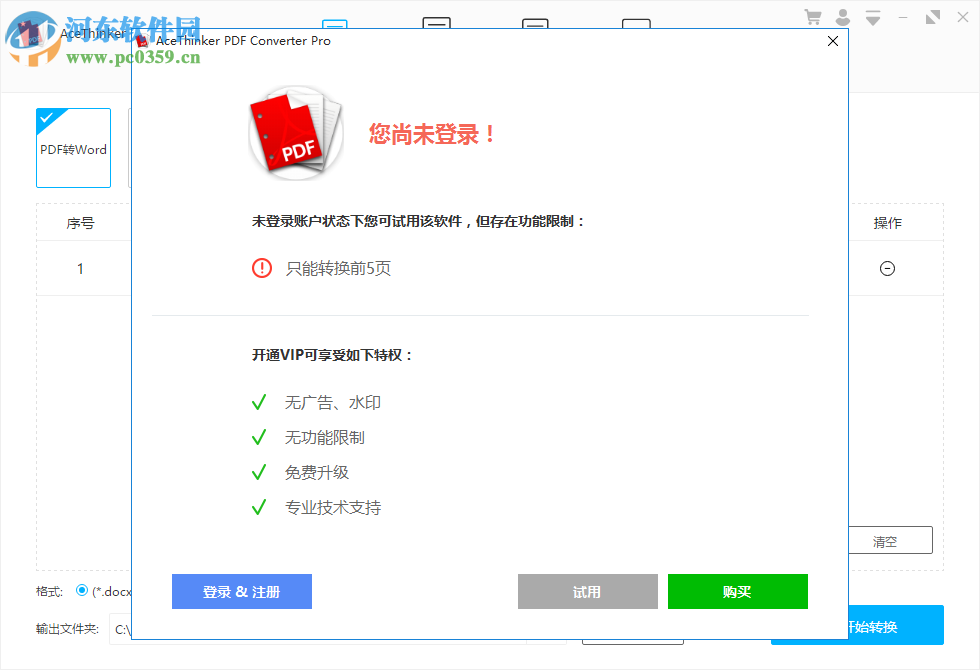Click the 试用 trial button
The width and height of the screenshot is (980, 670).
(587, 591)
